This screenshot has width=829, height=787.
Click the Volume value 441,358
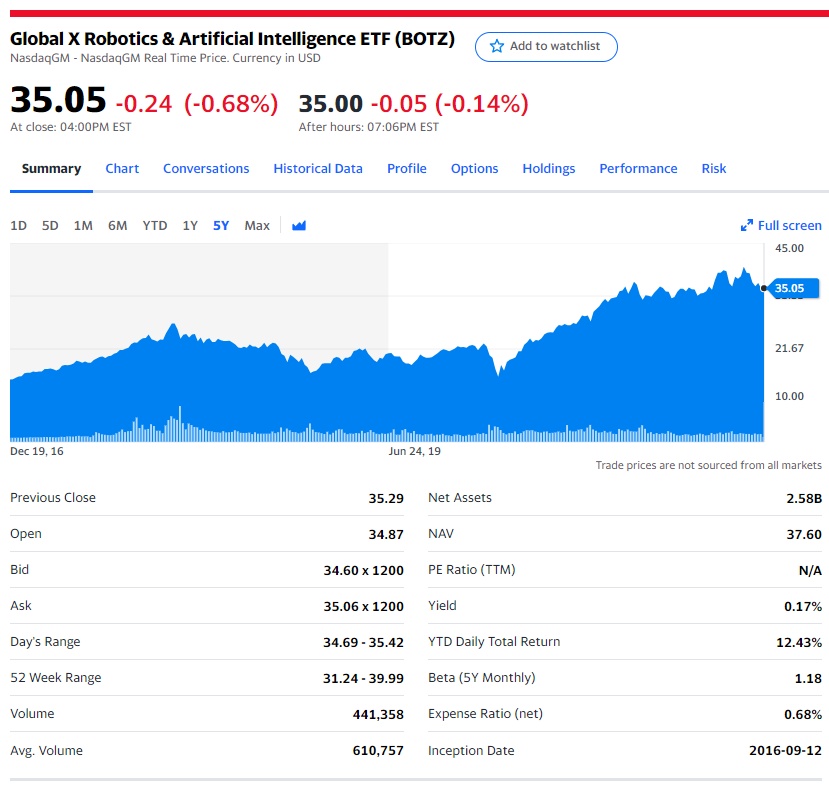click(378, 715)
